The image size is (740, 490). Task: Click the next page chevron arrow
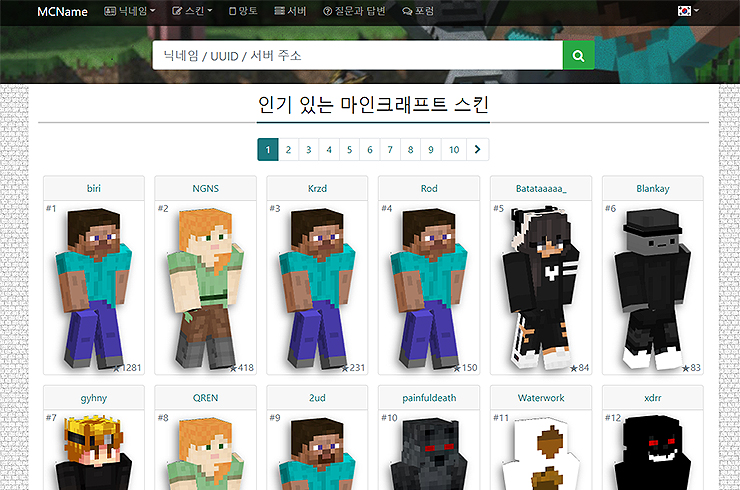(478, 150)
